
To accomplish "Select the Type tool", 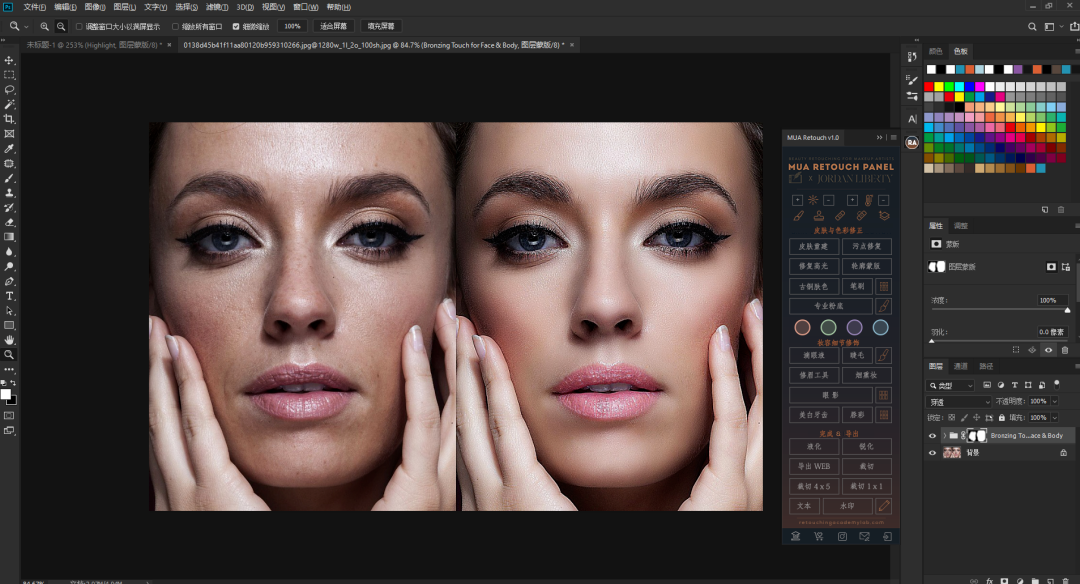I will coord(10,296).
